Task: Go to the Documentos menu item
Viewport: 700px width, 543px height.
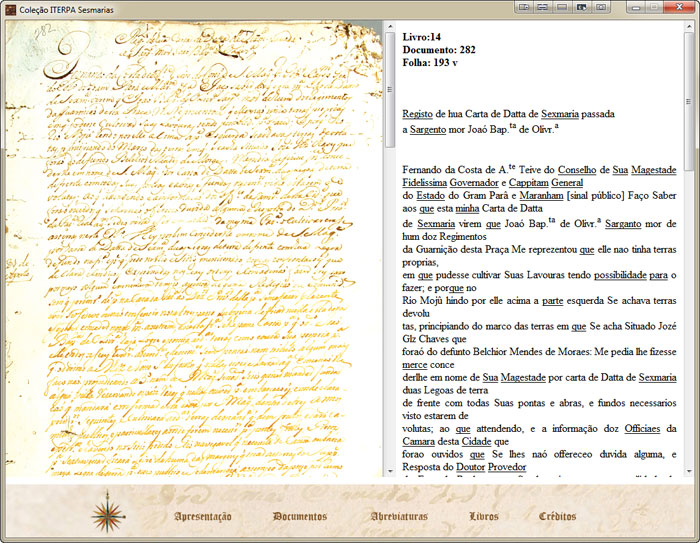Action: 300,517
